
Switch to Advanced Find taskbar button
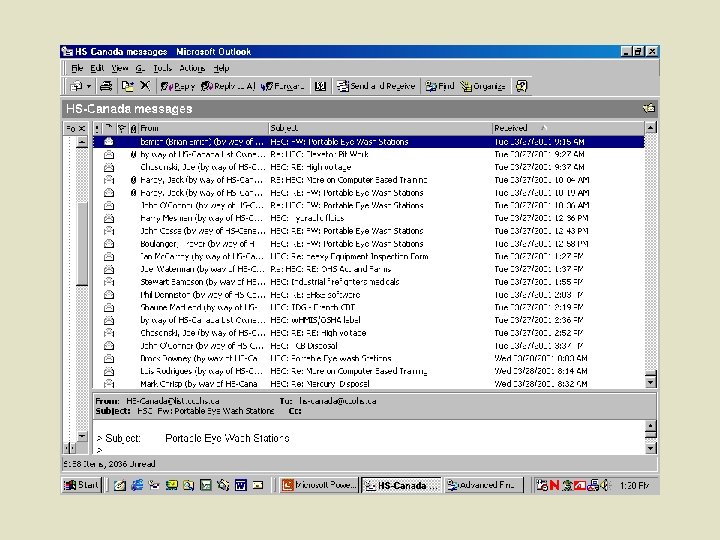point(484,485)
